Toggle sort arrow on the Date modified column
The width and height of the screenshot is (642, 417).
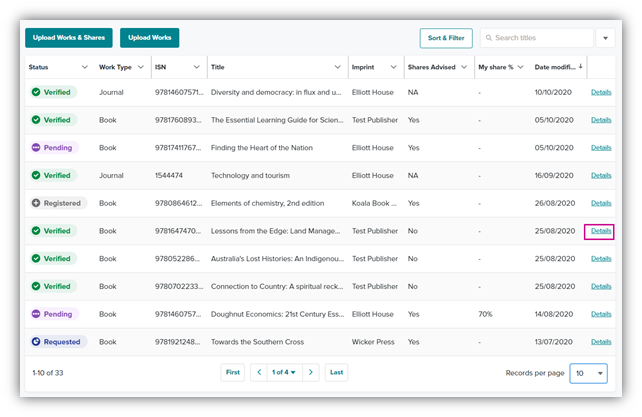click(581, 67)
